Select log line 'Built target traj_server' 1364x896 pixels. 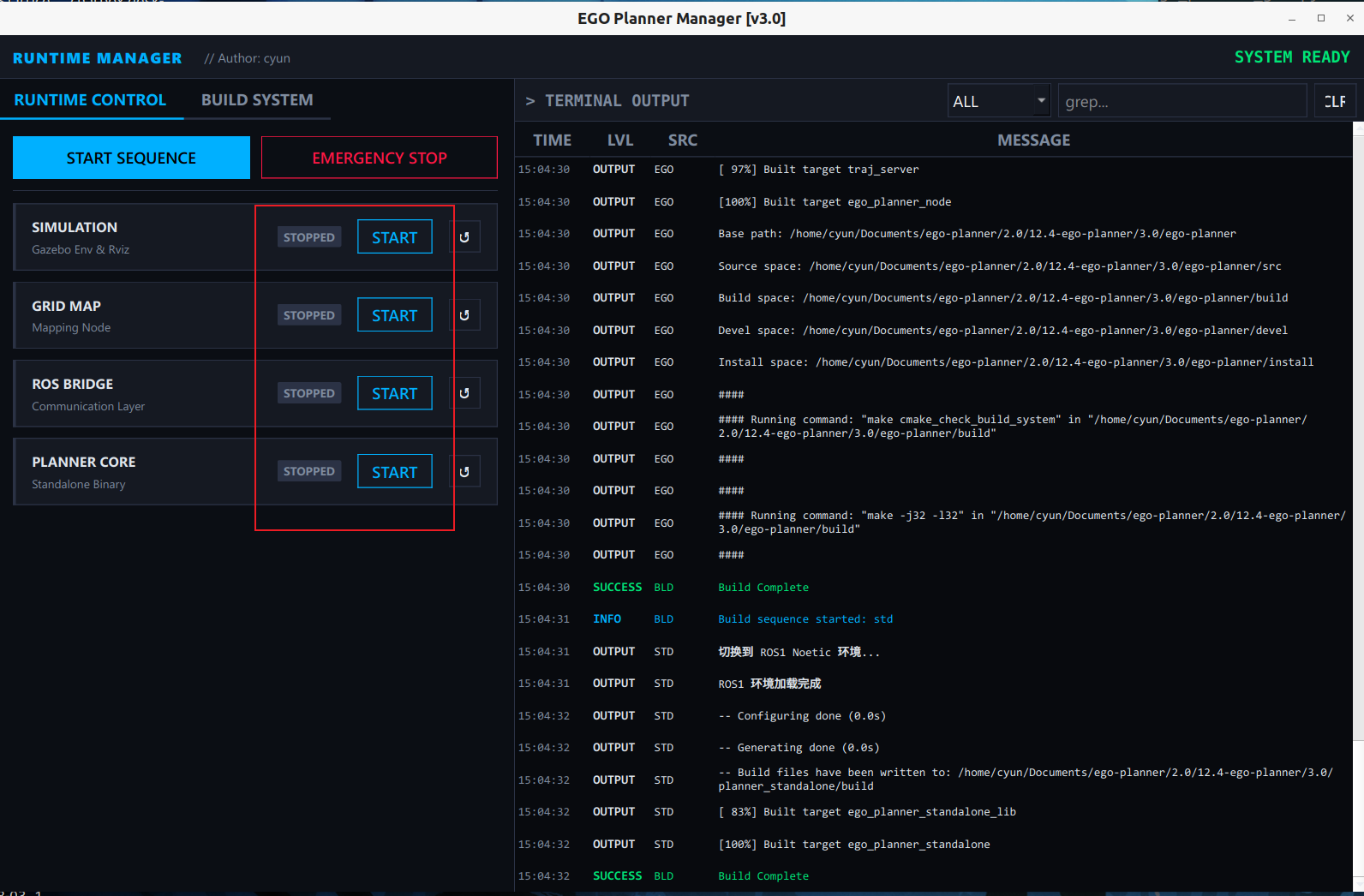coord(818,170)
